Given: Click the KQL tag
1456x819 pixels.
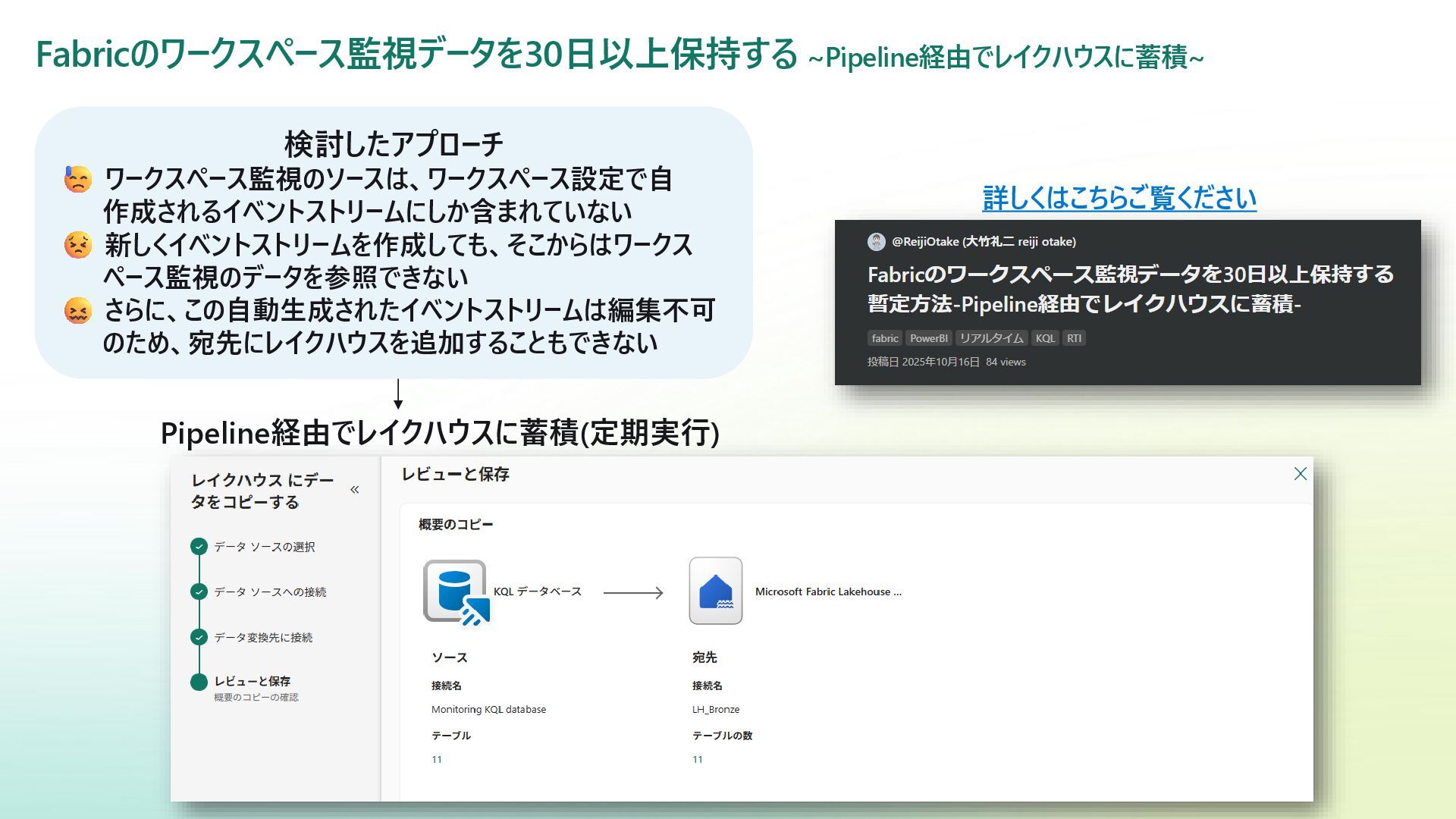Looking at the screenshot, I should [x=1044, y=338].
